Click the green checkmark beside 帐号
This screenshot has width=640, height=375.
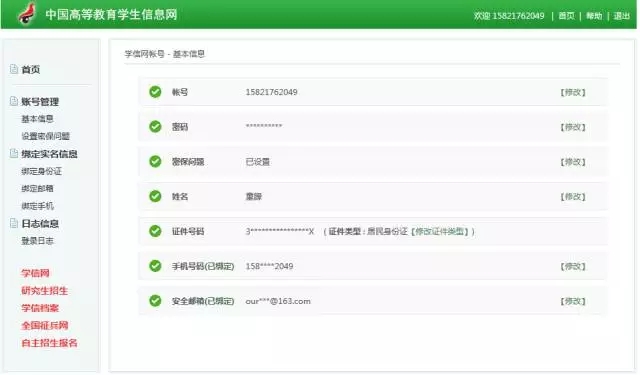click(x=155, y=92)
